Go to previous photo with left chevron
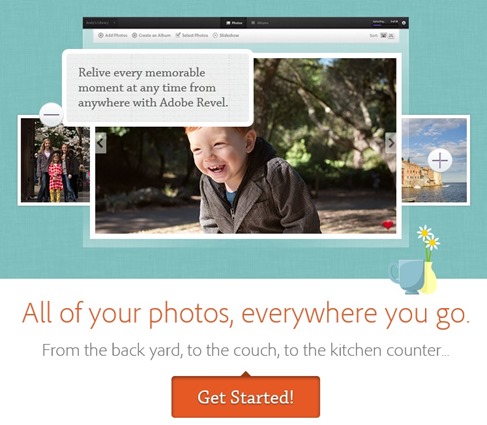The width and height of the screenshot is (487, 425). tap(101, 143)
